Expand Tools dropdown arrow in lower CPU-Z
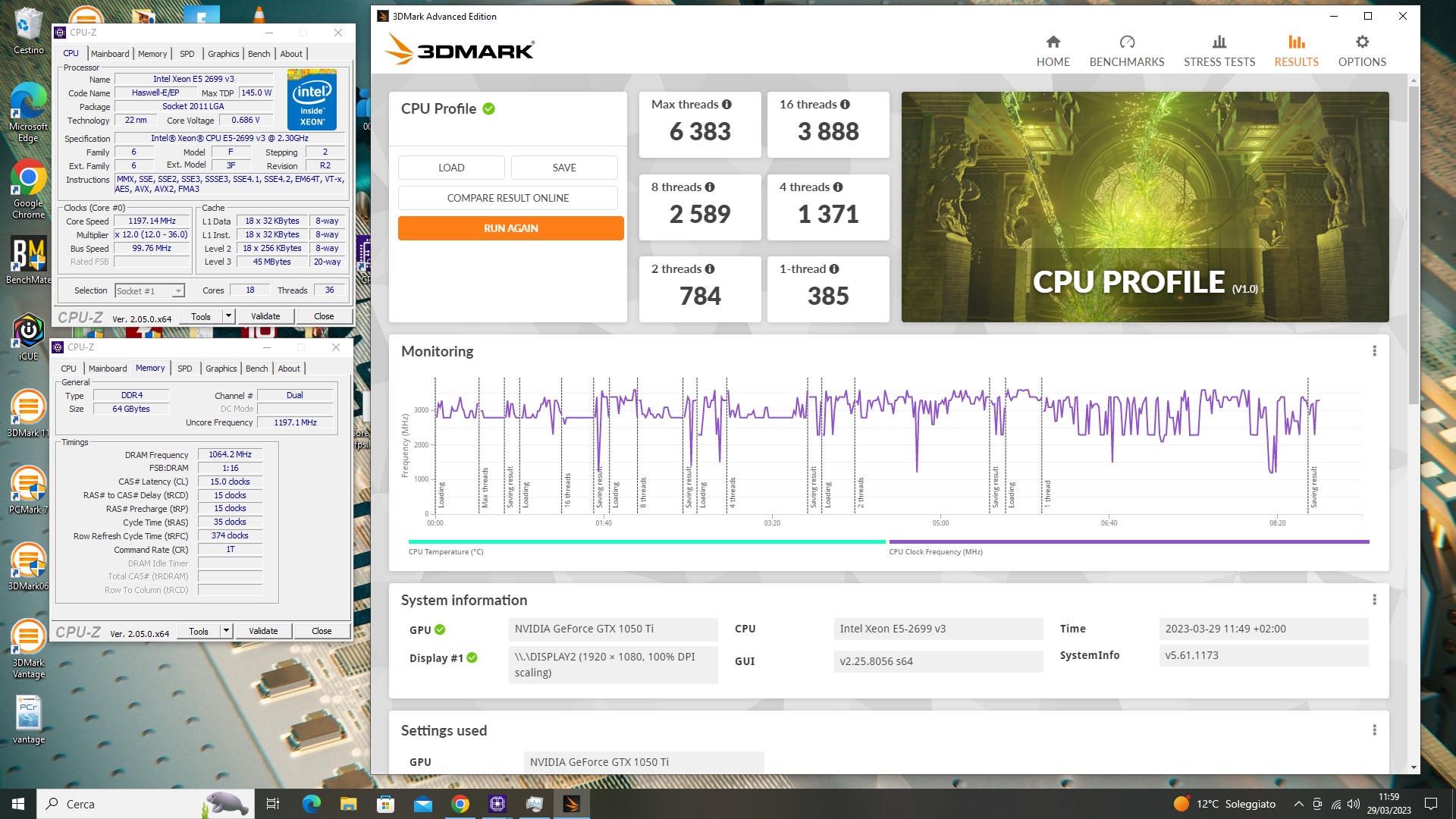 [226, 631]
